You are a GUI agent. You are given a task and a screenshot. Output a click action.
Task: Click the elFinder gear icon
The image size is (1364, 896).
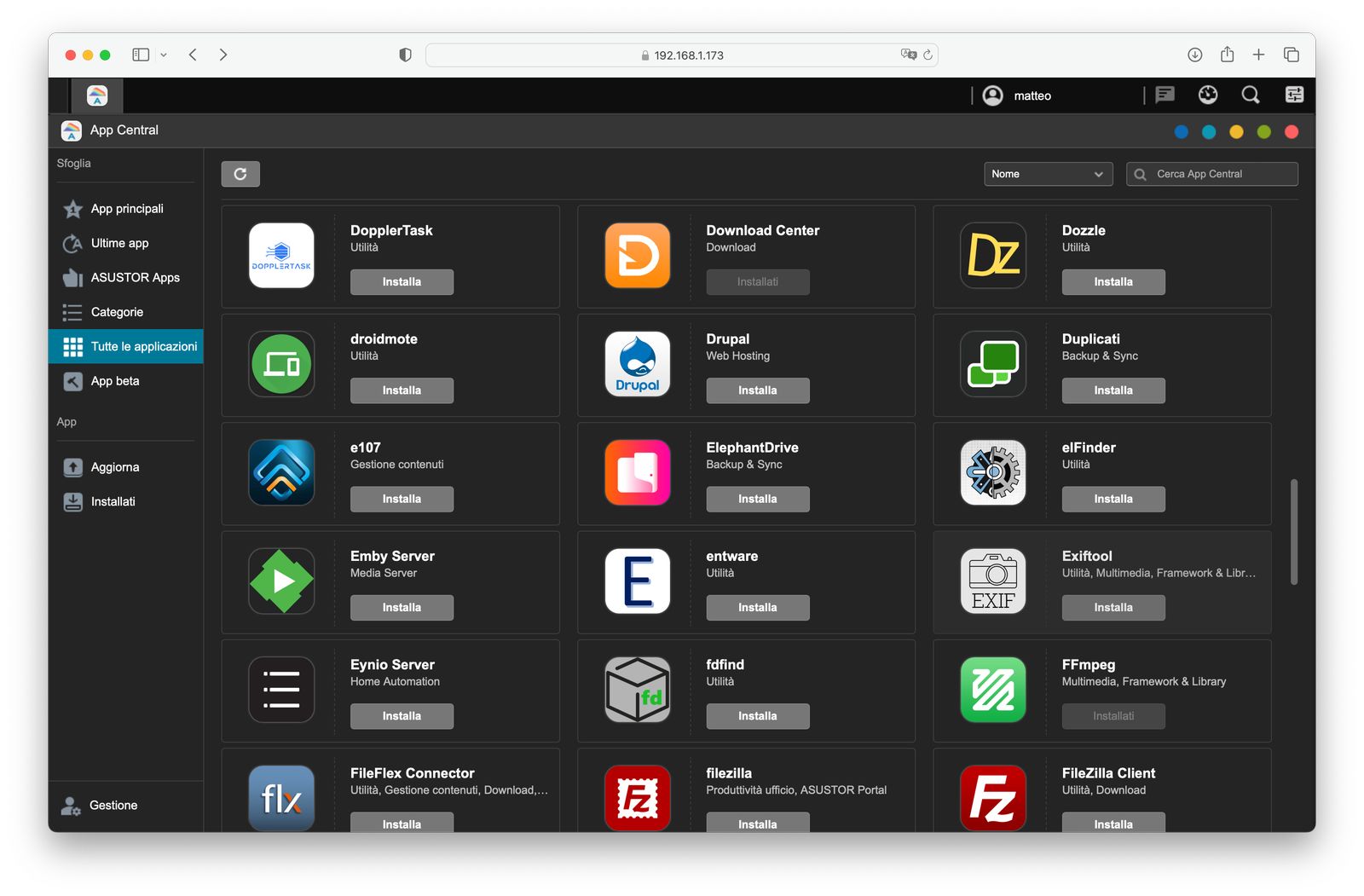[993, 472]
